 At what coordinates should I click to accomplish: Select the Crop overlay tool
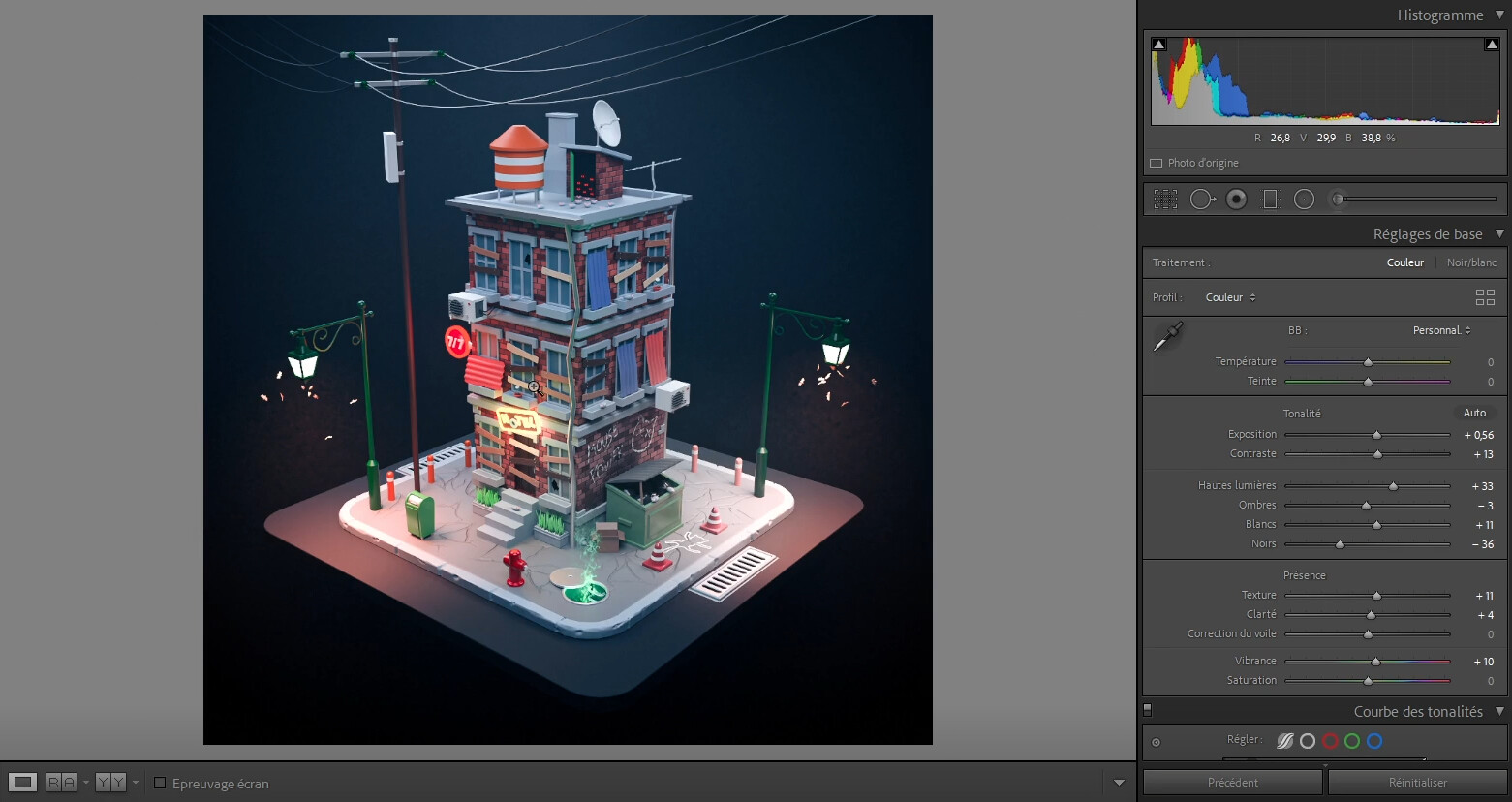tap(1165, 199)
